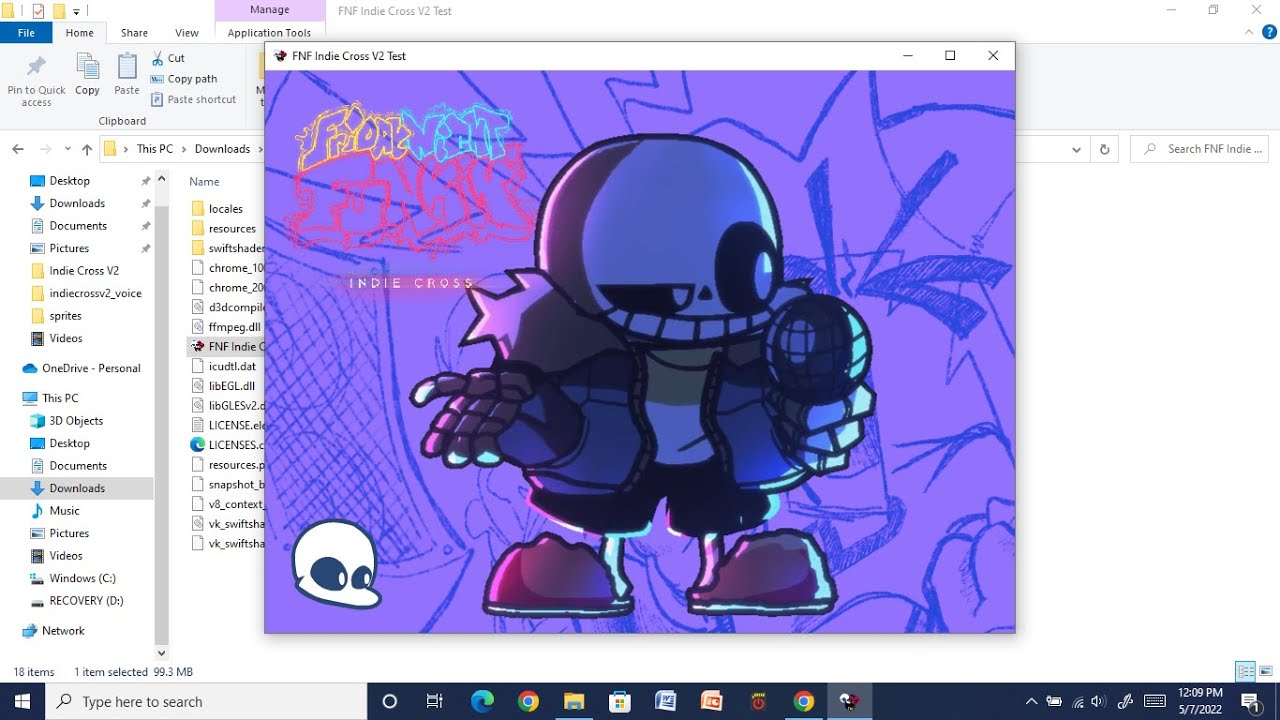Select the LICENSES file with Edge icon
Viewport: 1280px width, 720px height.
tap(228, 445)
